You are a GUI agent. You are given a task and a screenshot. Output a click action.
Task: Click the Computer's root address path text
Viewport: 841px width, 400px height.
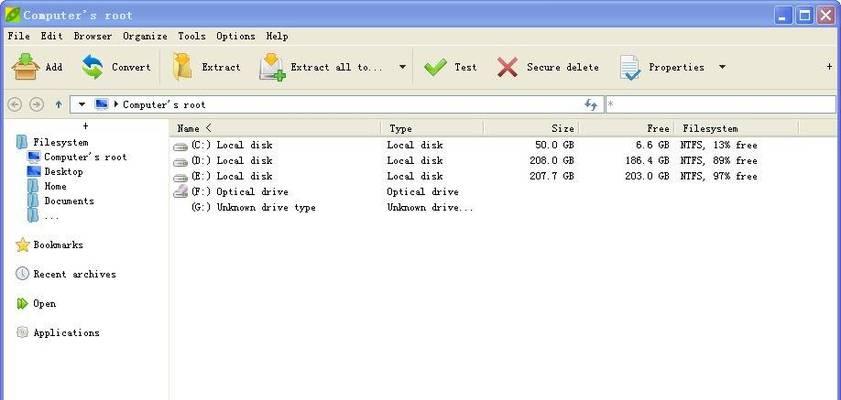[164, 105]
